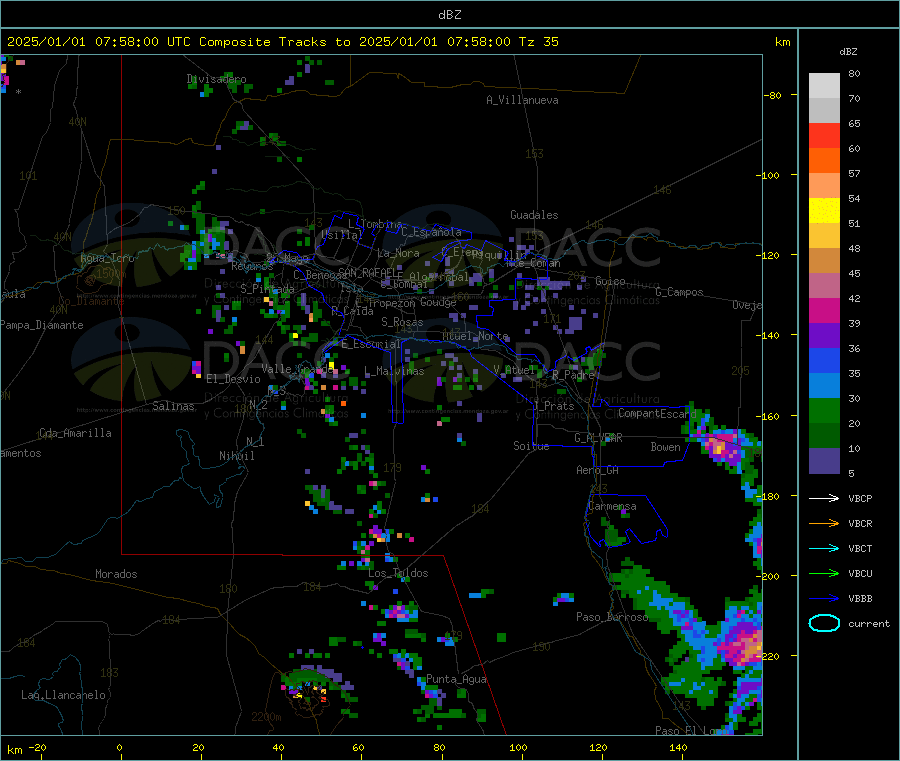Pick the yellow 54 dBZ legend swatch

coord(824,211)
